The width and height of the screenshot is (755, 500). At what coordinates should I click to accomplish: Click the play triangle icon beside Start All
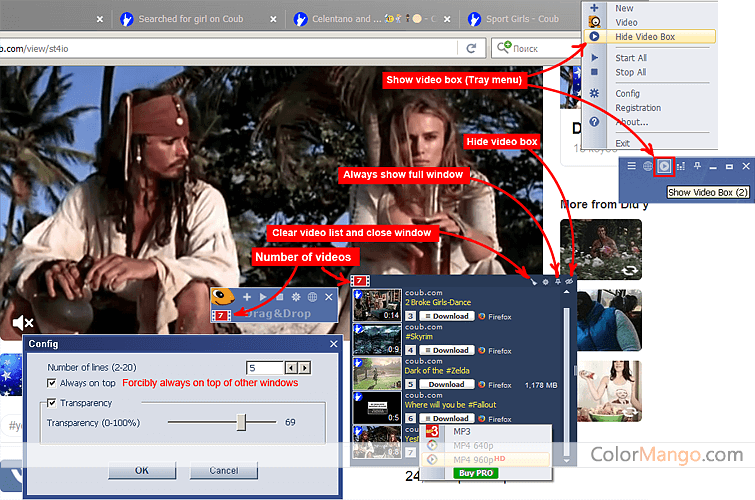(x=595, y=58)
